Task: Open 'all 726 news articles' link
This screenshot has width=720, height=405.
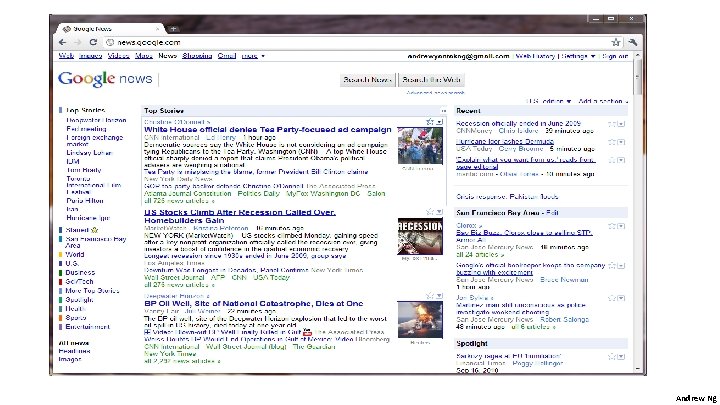Action: pos(179,201)
